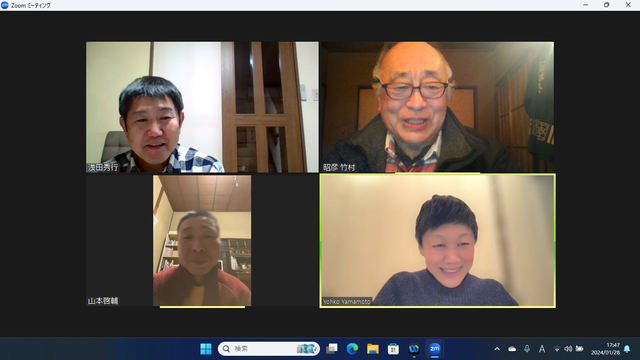Open File Explorer from the taskbar
The image size is (640, 360).
pyautogui.click(x=373, y=349)
